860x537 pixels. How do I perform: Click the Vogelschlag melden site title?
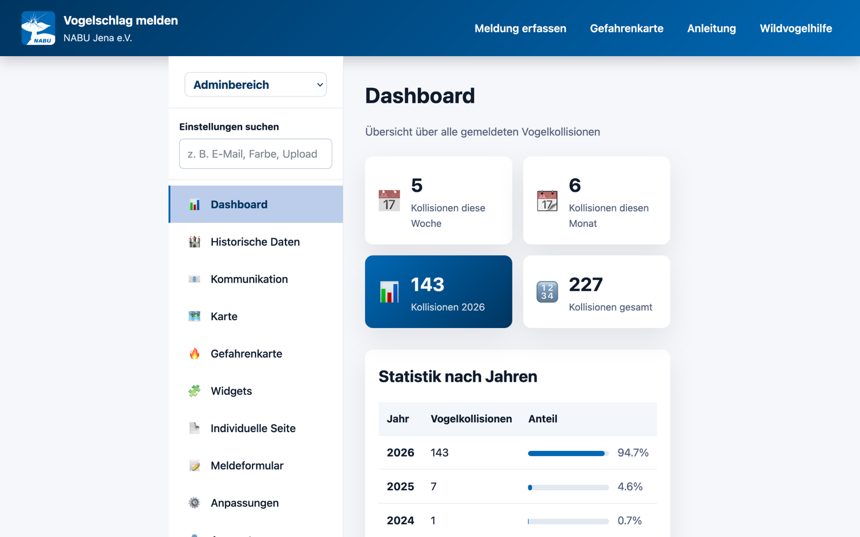(x=121, y=21)
